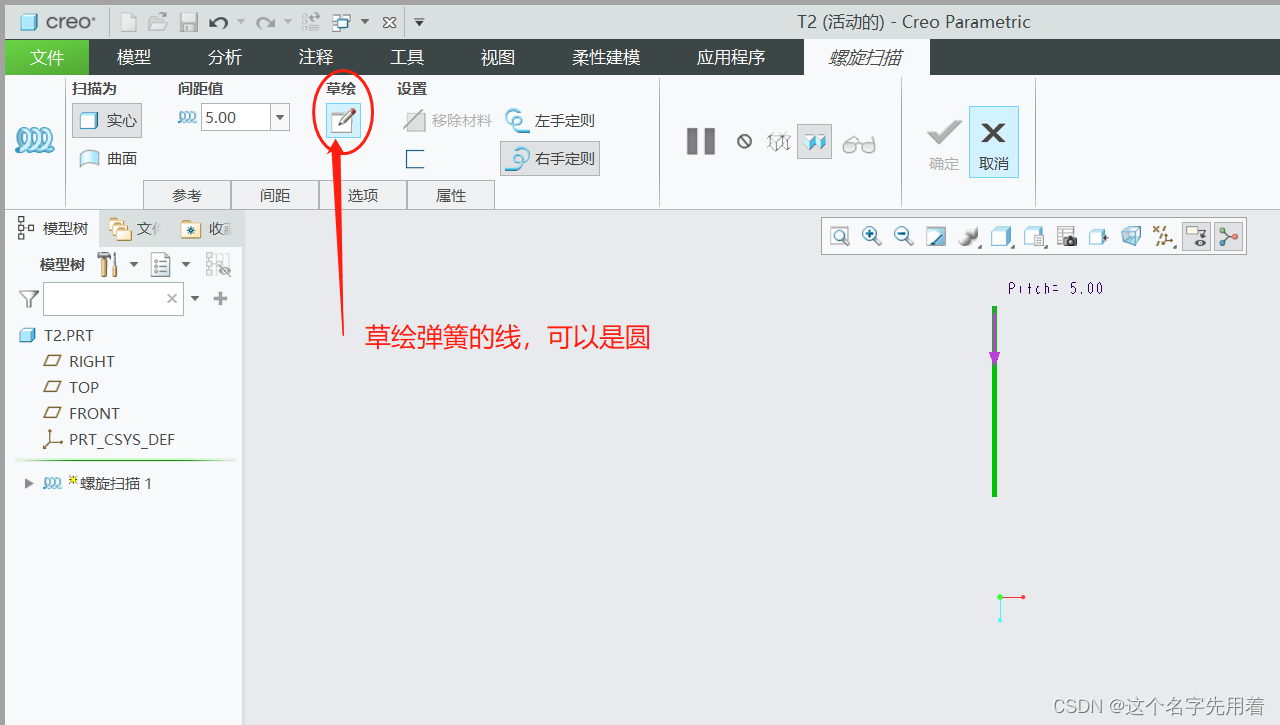Click the Regenerate icon in quick access

point(311,21)
